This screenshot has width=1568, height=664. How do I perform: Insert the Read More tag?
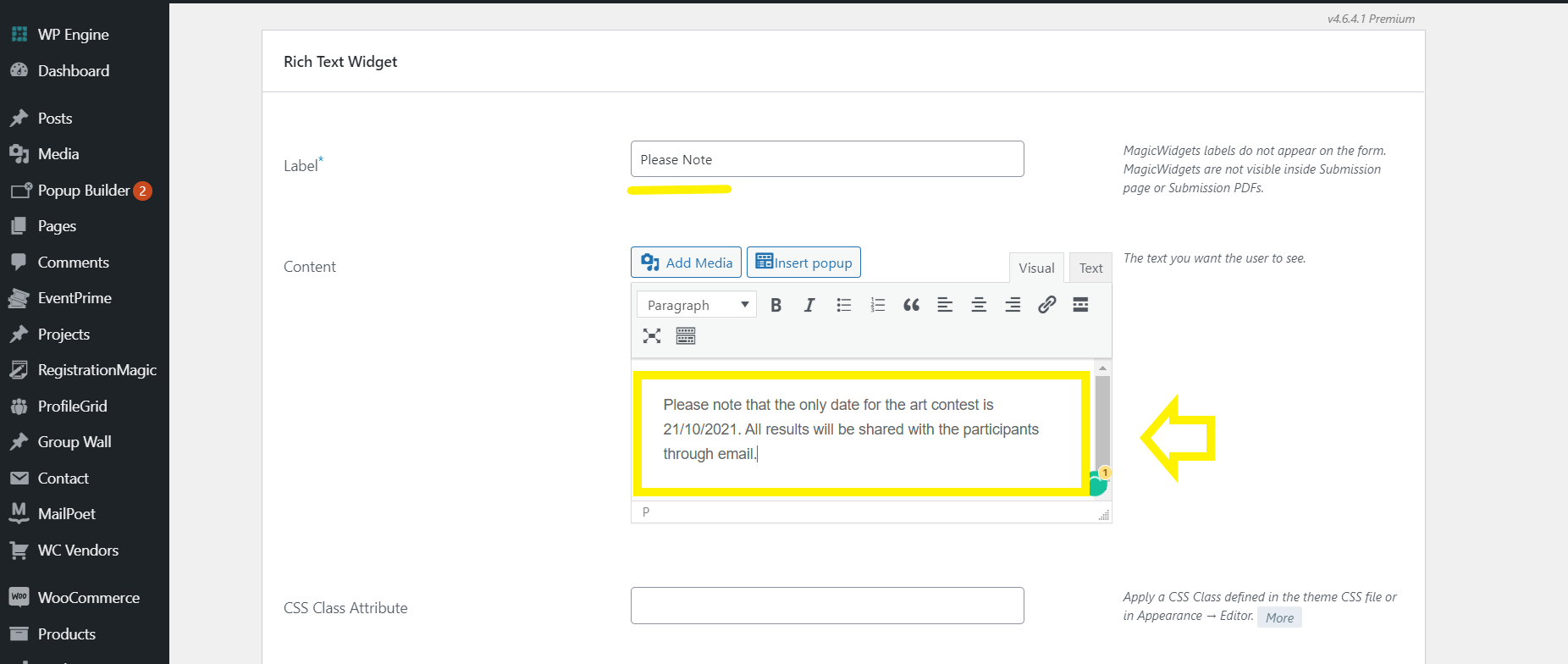coord(1080,305)
